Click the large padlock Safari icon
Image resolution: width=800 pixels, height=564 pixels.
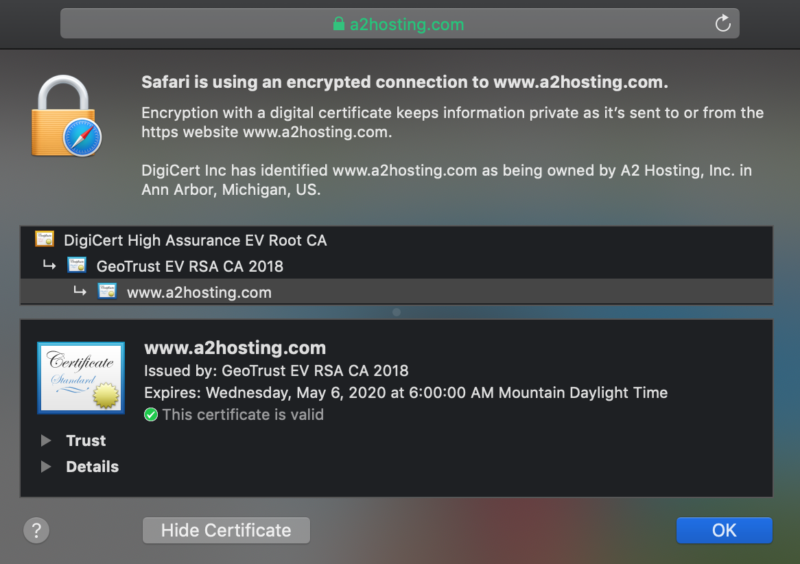tap(68, 117)
